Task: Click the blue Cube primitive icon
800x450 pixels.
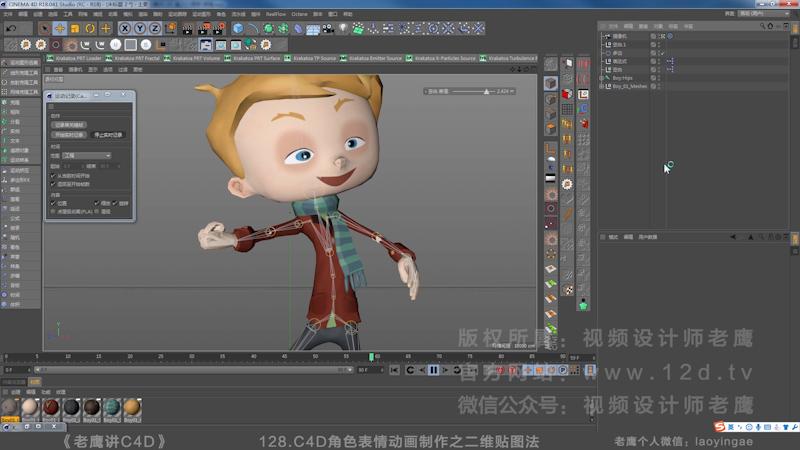Action: [238, 29]
